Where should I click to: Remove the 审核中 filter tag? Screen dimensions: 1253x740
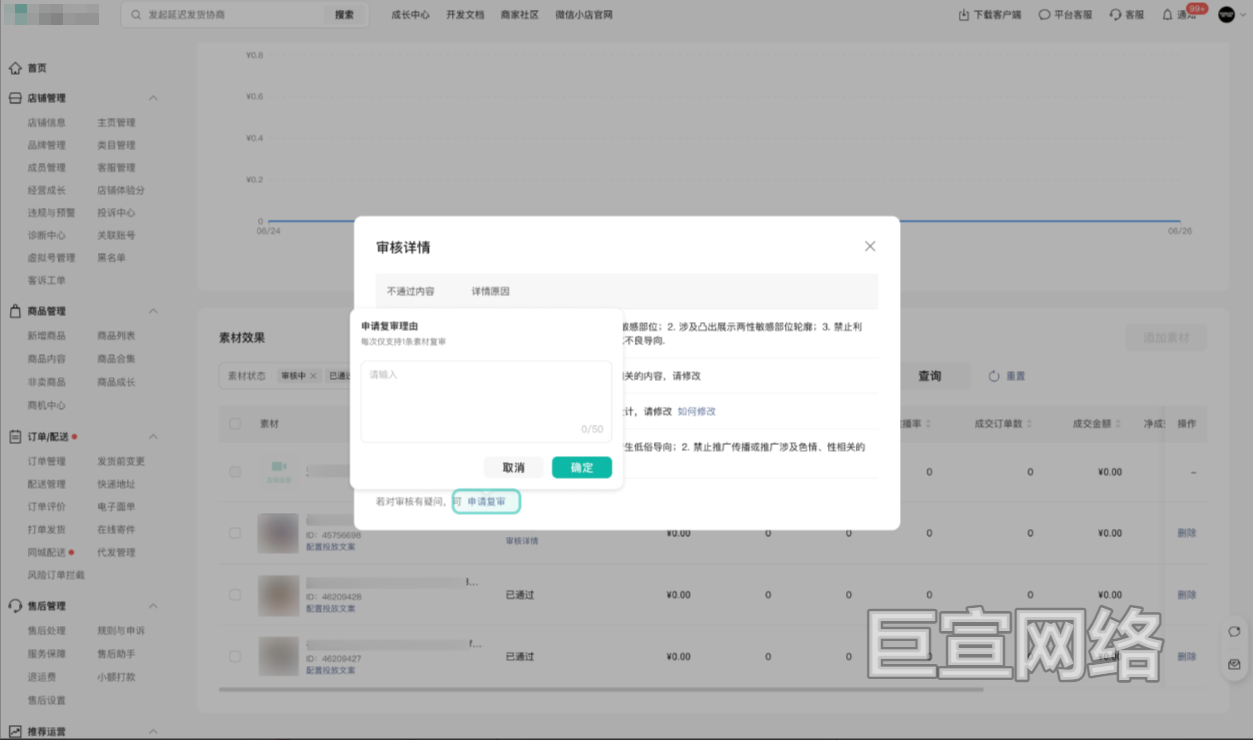[x=313, y=376]
